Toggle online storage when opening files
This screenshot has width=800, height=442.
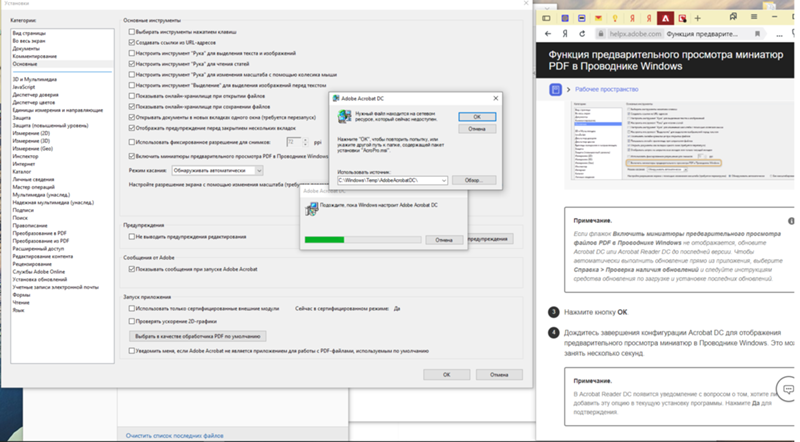[132, 96]
